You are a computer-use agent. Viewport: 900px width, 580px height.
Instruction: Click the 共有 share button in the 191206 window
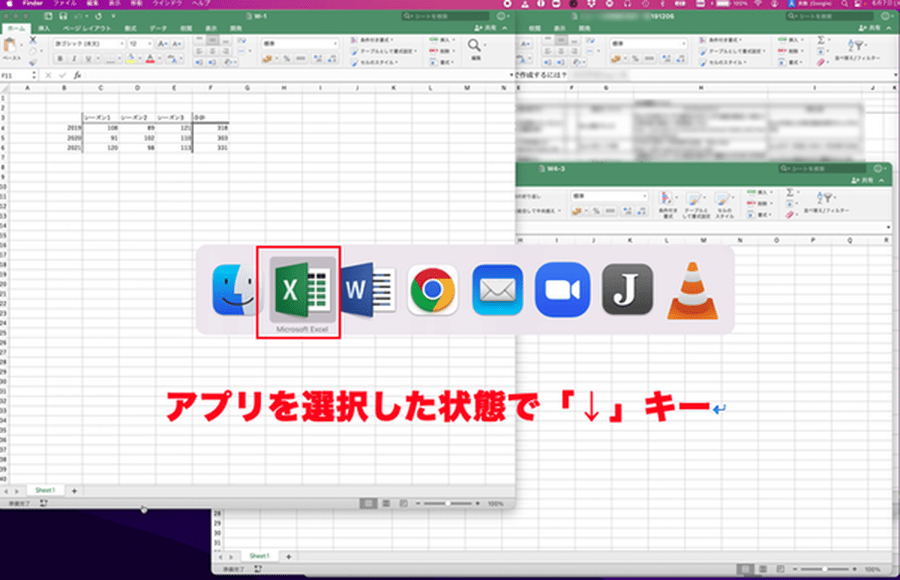[870, 28]
